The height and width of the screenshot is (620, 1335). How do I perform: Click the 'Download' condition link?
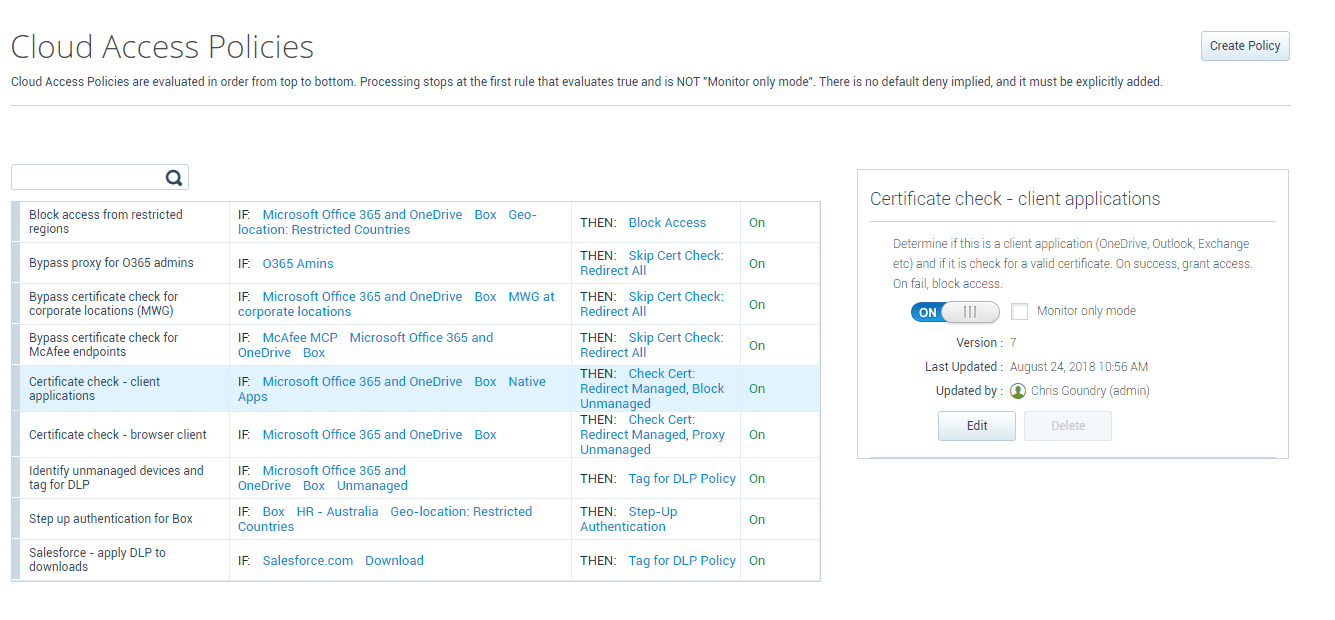tap(394, 561)
